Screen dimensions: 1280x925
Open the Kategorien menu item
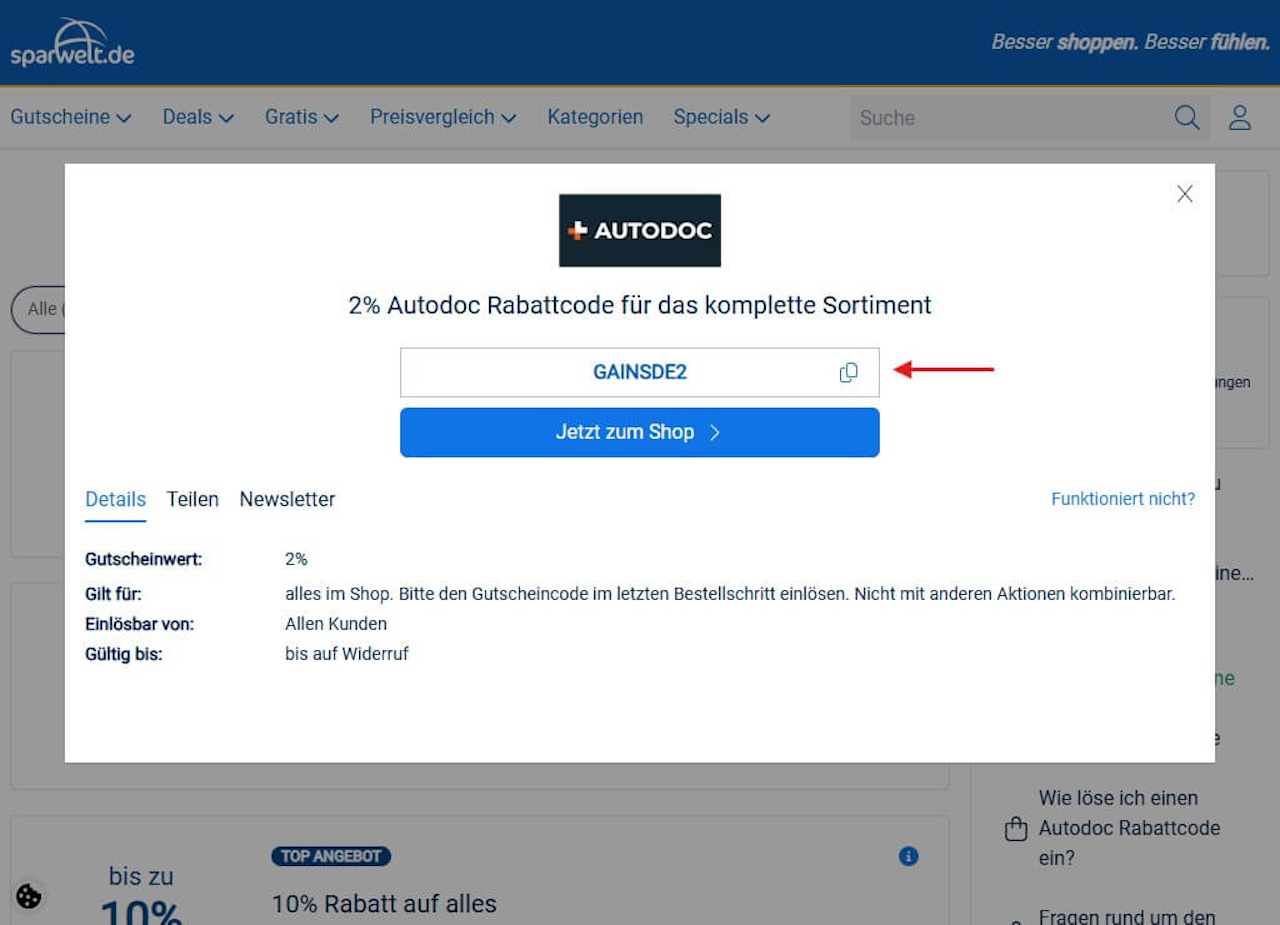click(x=595, y=117)
